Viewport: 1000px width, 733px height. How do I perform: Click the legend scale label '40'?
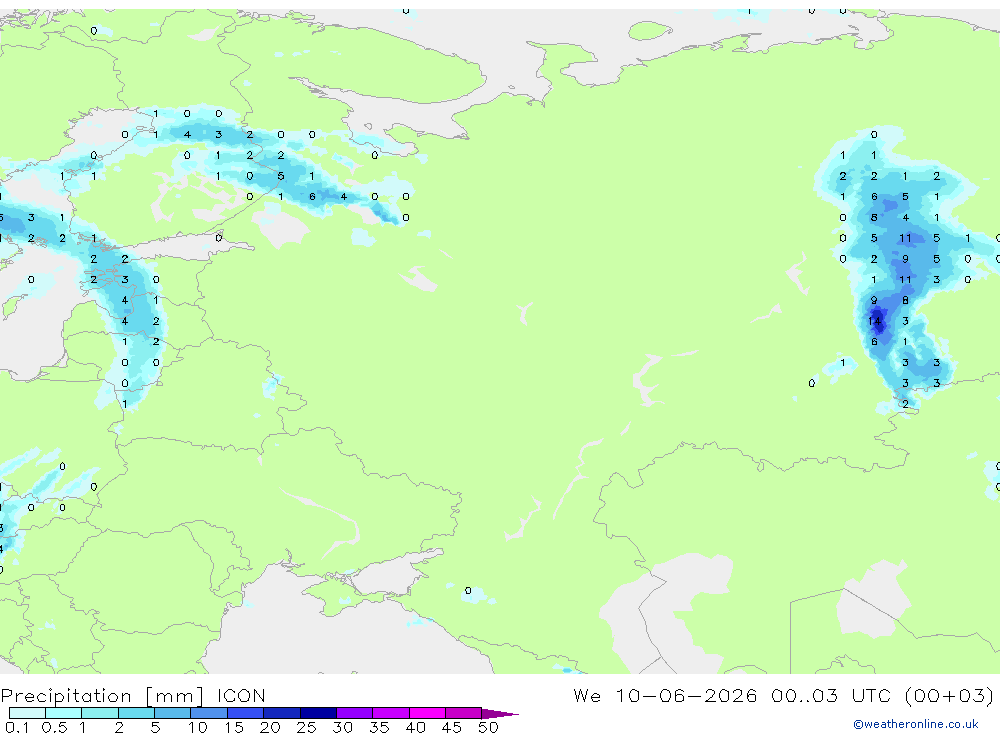[415, 727]
